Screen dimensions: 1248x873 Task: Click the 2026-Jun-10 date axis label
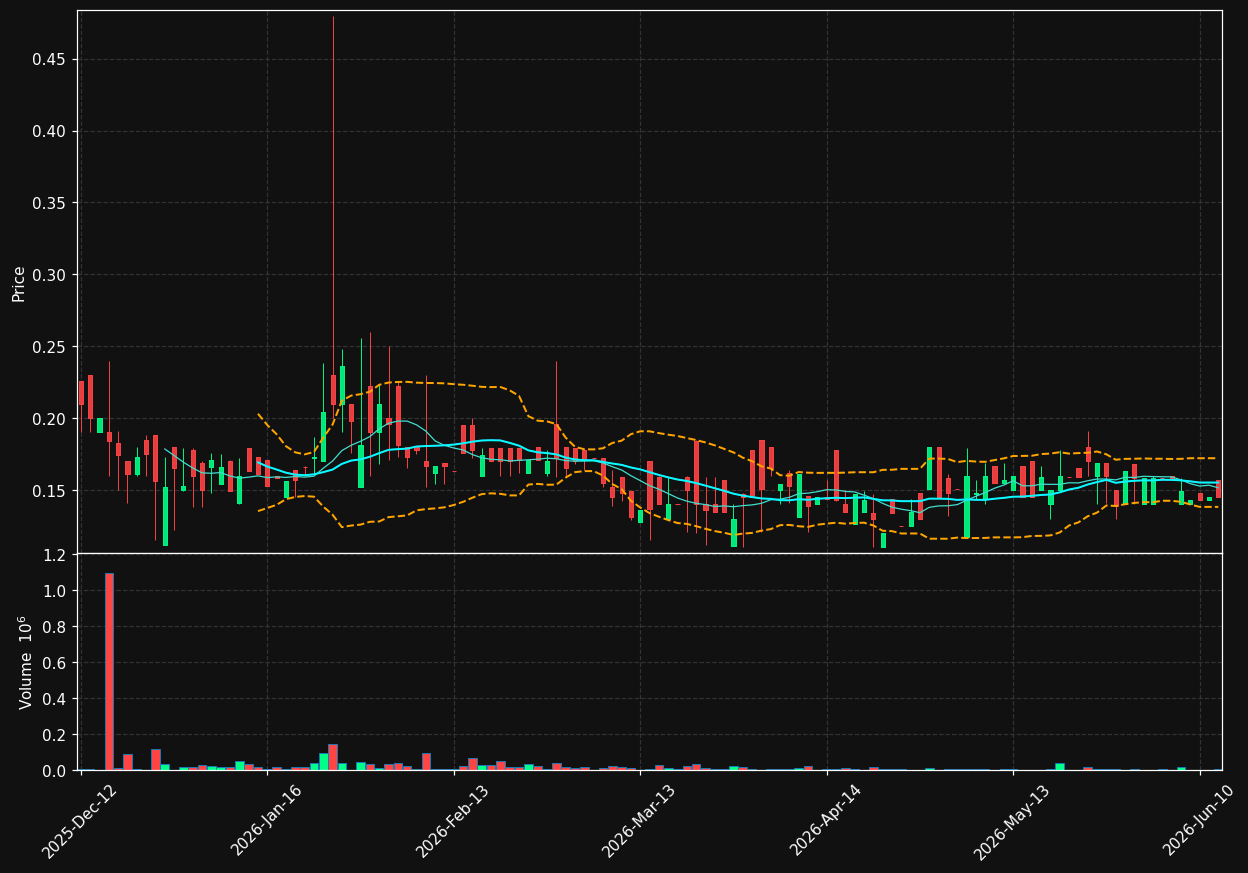point(1199,821)
